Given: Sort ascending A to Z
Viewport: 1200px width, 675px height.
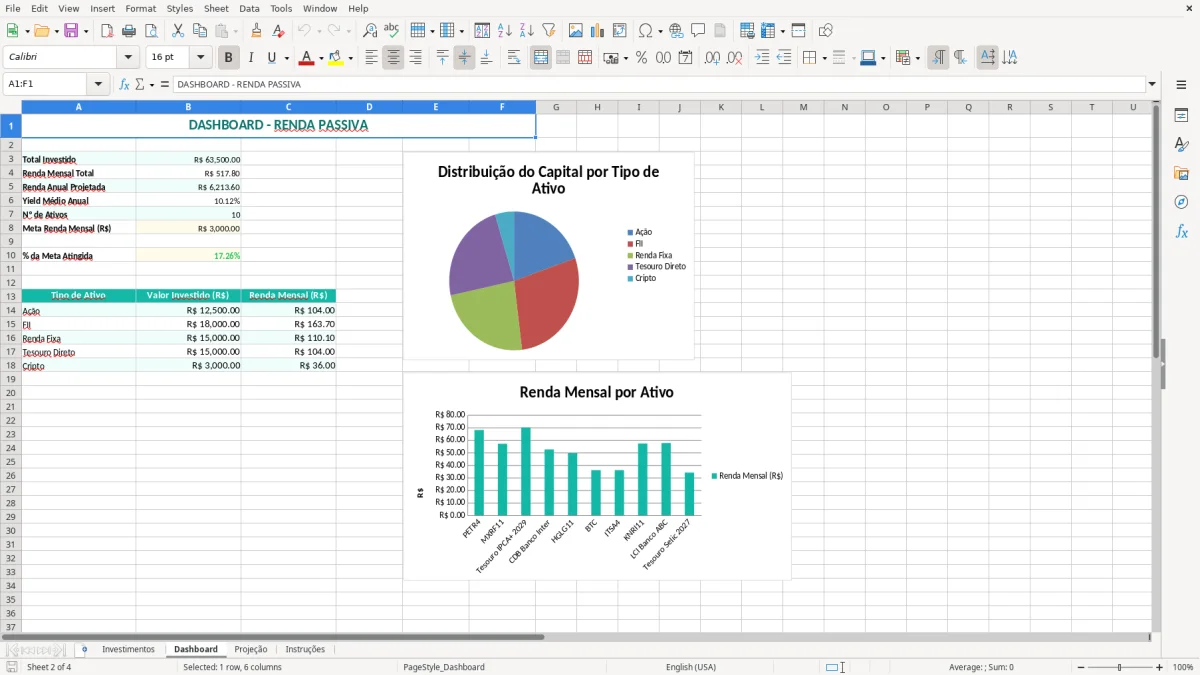Looking at the screenshot, I should [x=505, y=31].
